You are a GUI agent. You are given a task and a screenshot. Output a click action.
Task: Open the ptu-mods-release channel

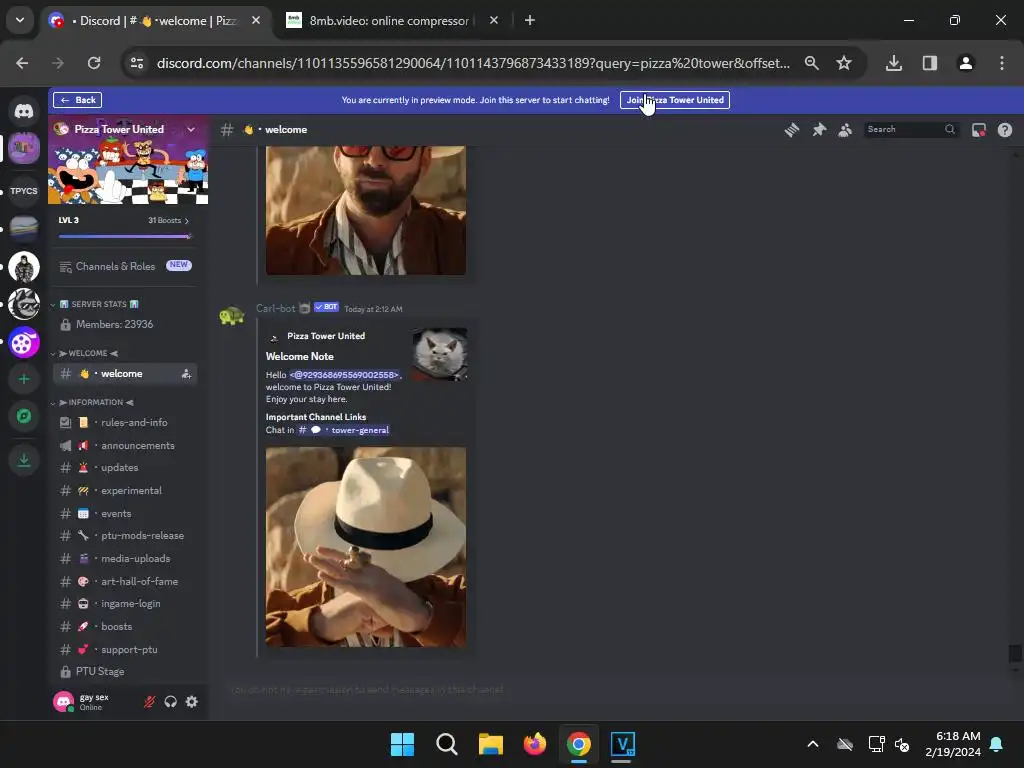point(125,536)
